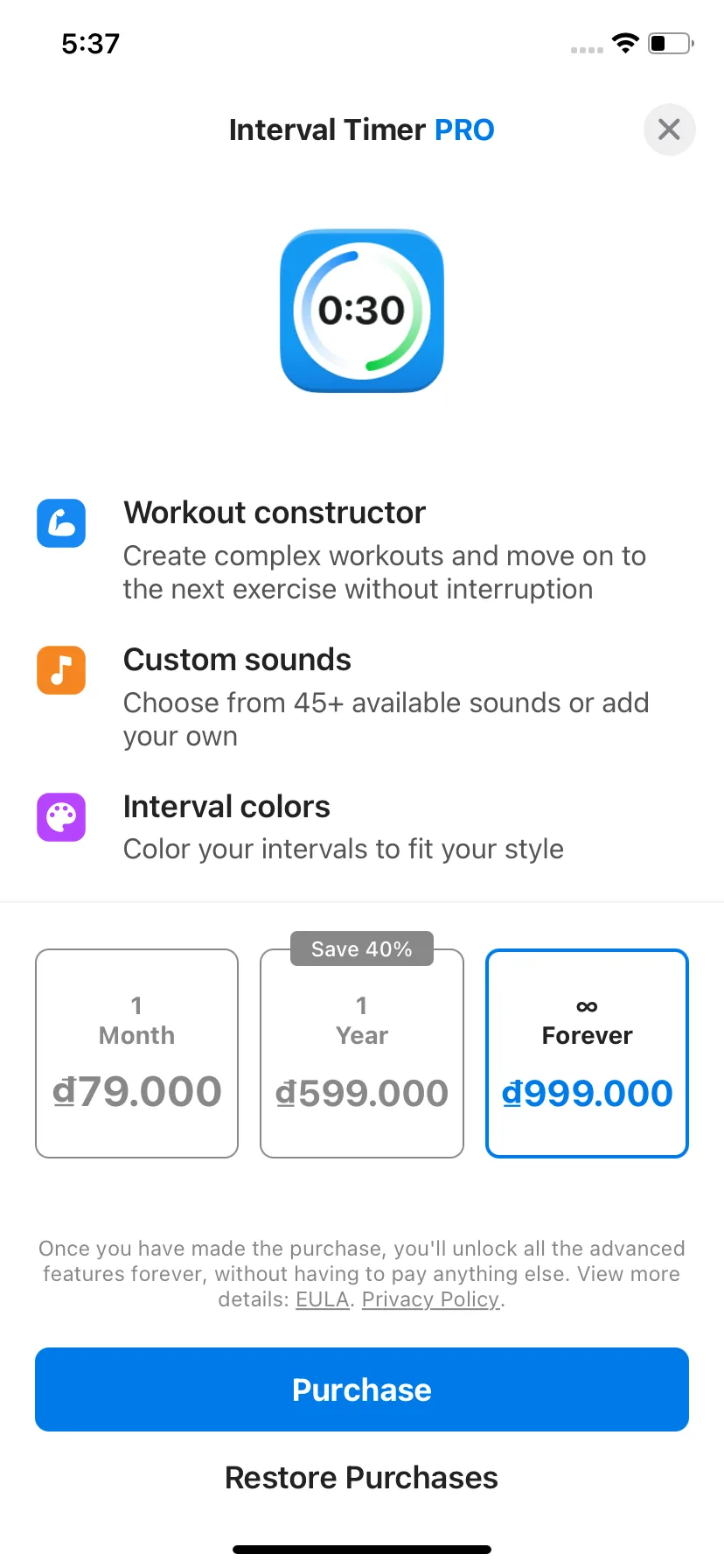724x1568 pixels.
Task: Tap the Wi-Fi status icon
Action: [x=625, y=43]
